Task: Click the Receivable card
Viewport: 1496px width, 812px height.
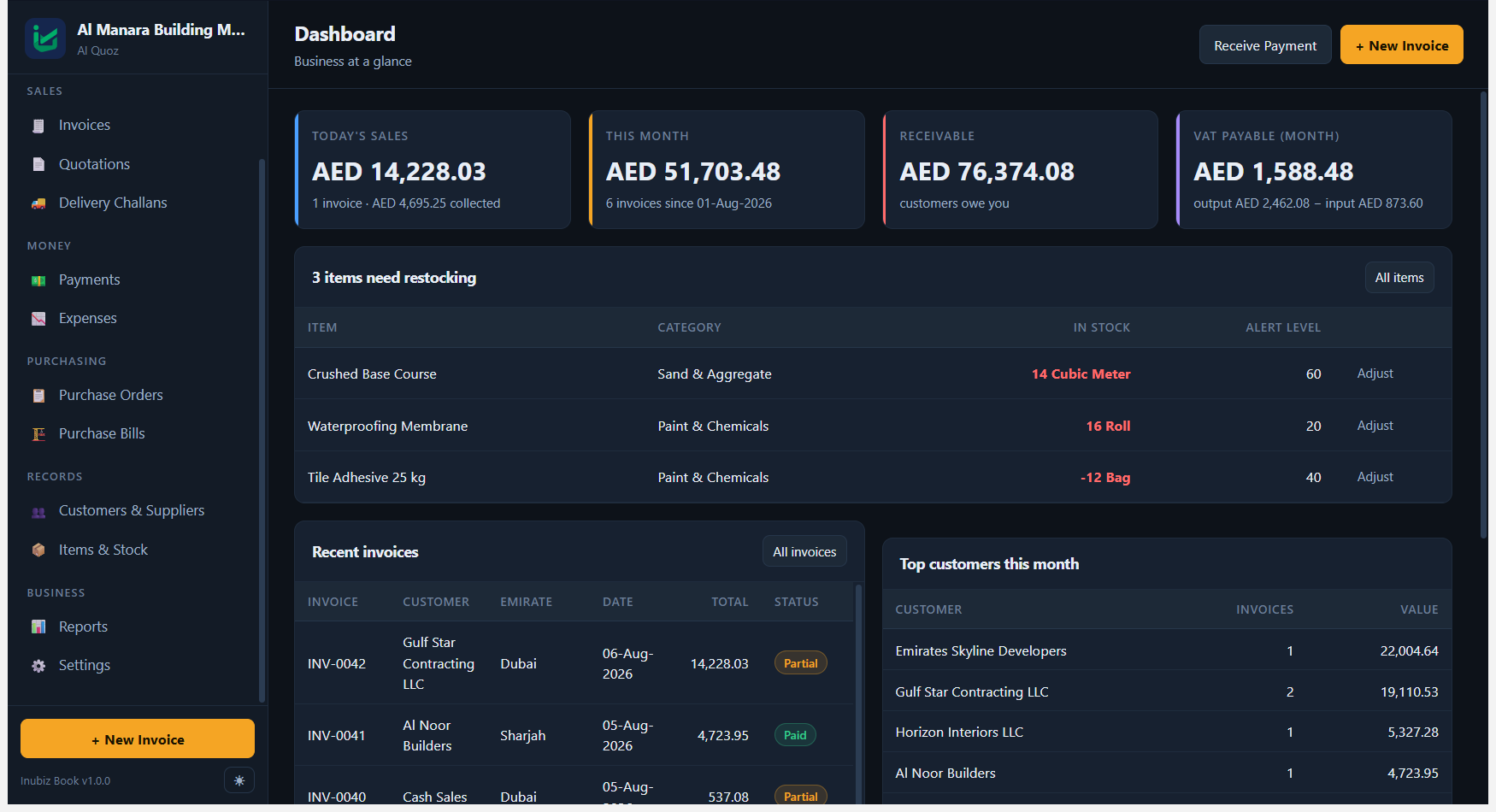Action: [x=1021, y=169]
